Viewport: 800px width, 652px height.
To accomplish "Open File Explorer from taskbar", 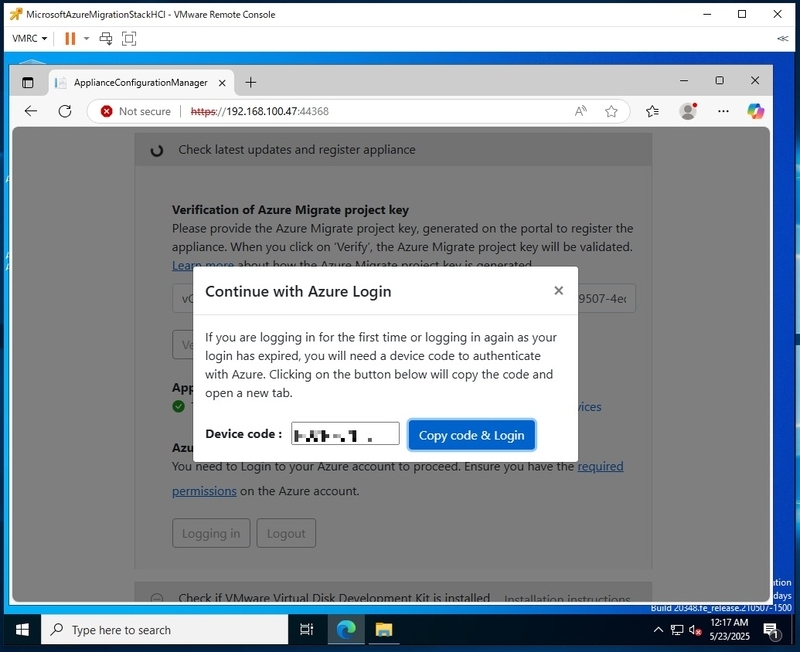I will coord(384,630).
